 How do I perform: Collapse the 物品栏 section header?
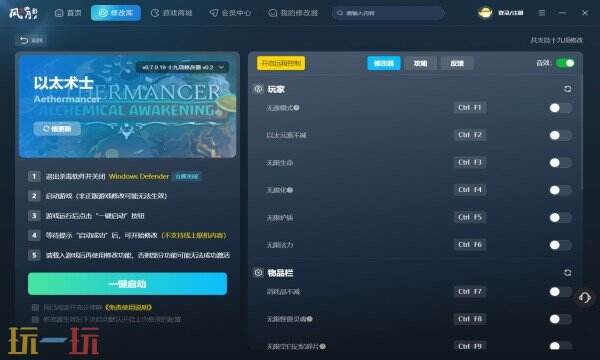pyautogui.click(x=280, y=273)
